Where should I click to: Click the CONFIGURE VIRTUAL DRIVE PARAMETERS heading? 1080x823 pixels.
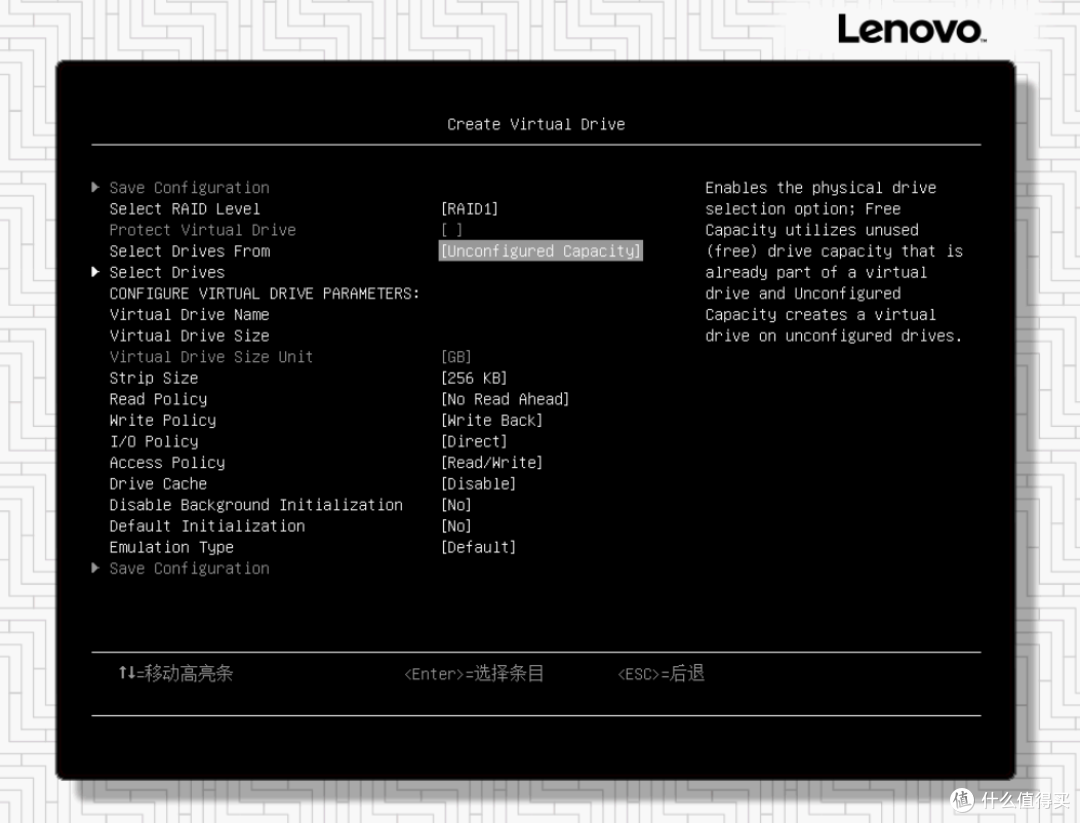[264, 293]
